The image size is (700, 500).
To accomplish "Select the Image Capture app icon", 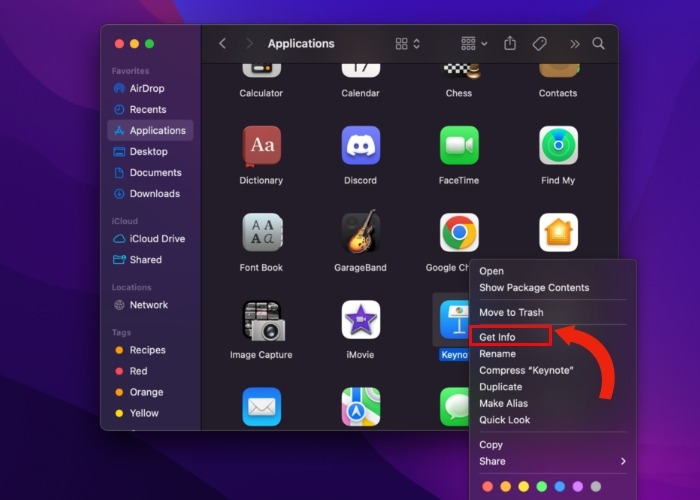I will [263, 321].
